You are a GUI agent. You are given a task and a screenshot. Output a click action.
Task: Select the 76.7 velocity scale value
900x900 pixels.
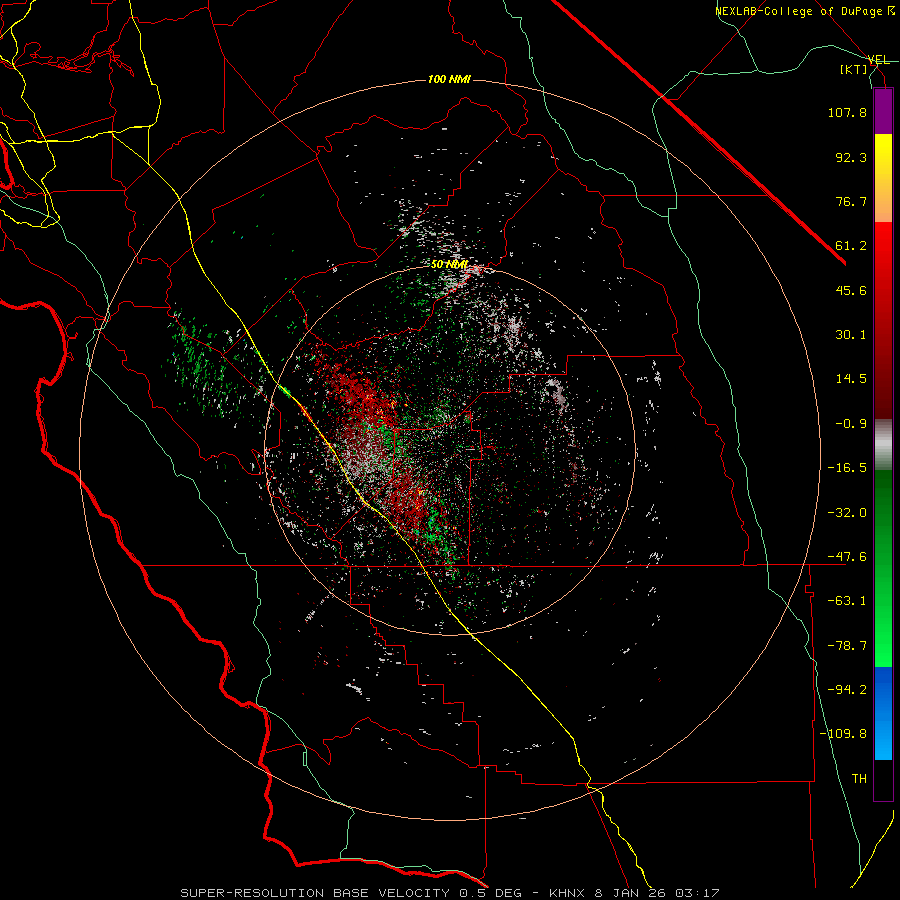coord(851,201)
